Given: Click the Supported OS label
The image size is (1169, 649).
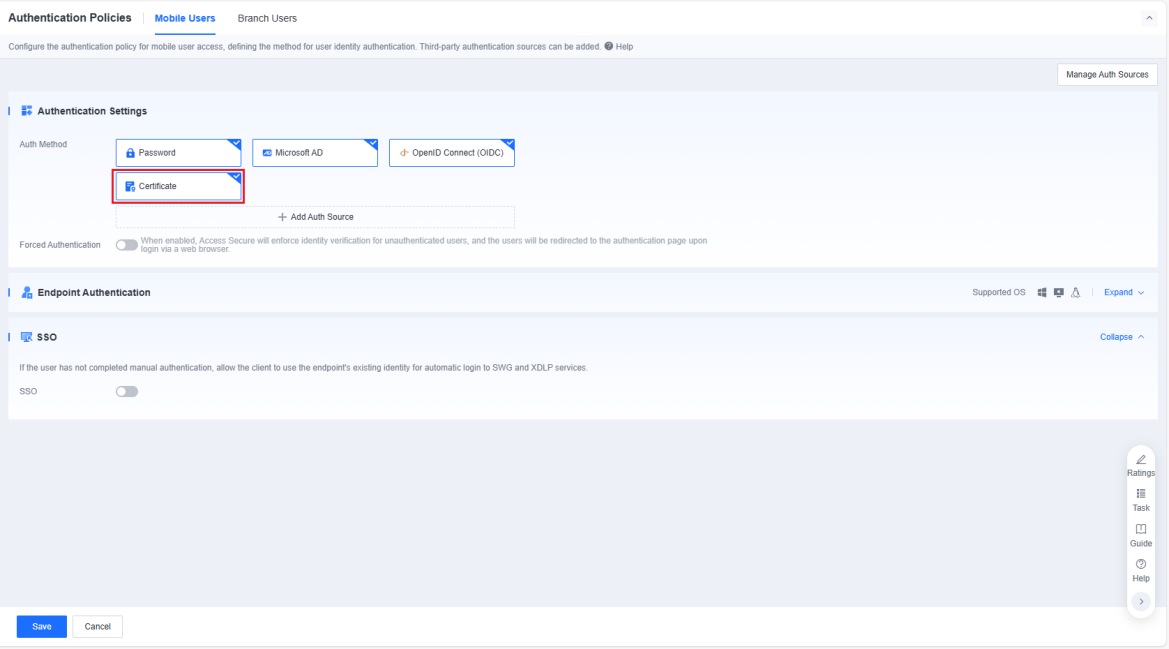Looking at the screenshot, I should coord(998,292).
